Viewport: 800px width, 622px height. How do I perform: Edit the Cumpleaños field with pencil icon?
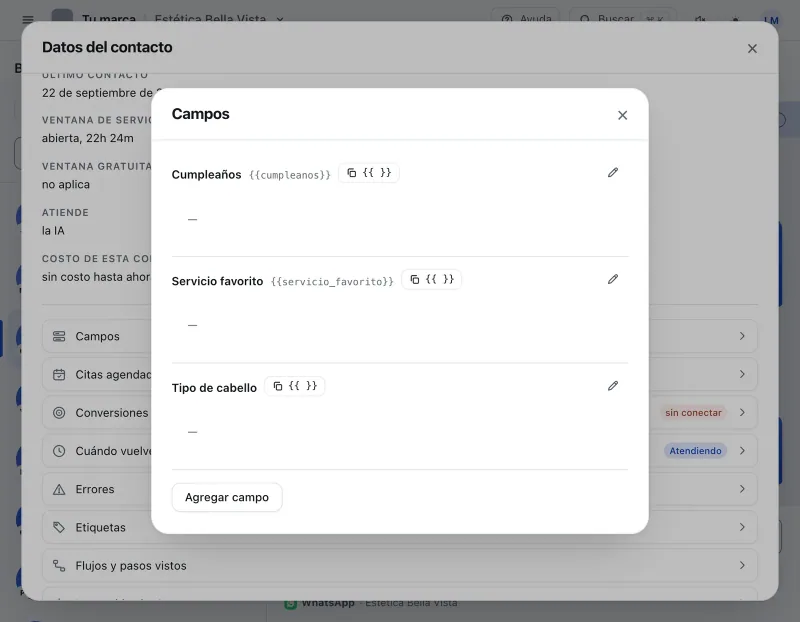(613, 172)
